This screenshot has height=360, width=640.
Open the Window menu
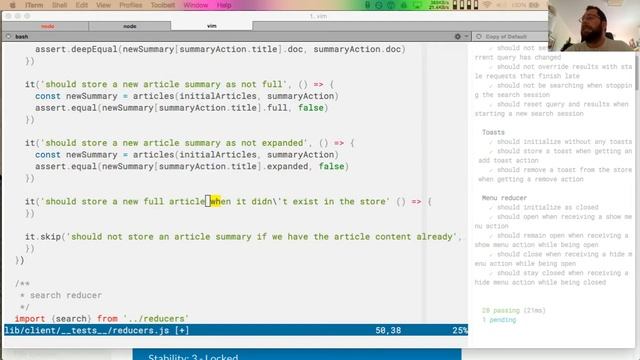(x=196, y=5)
